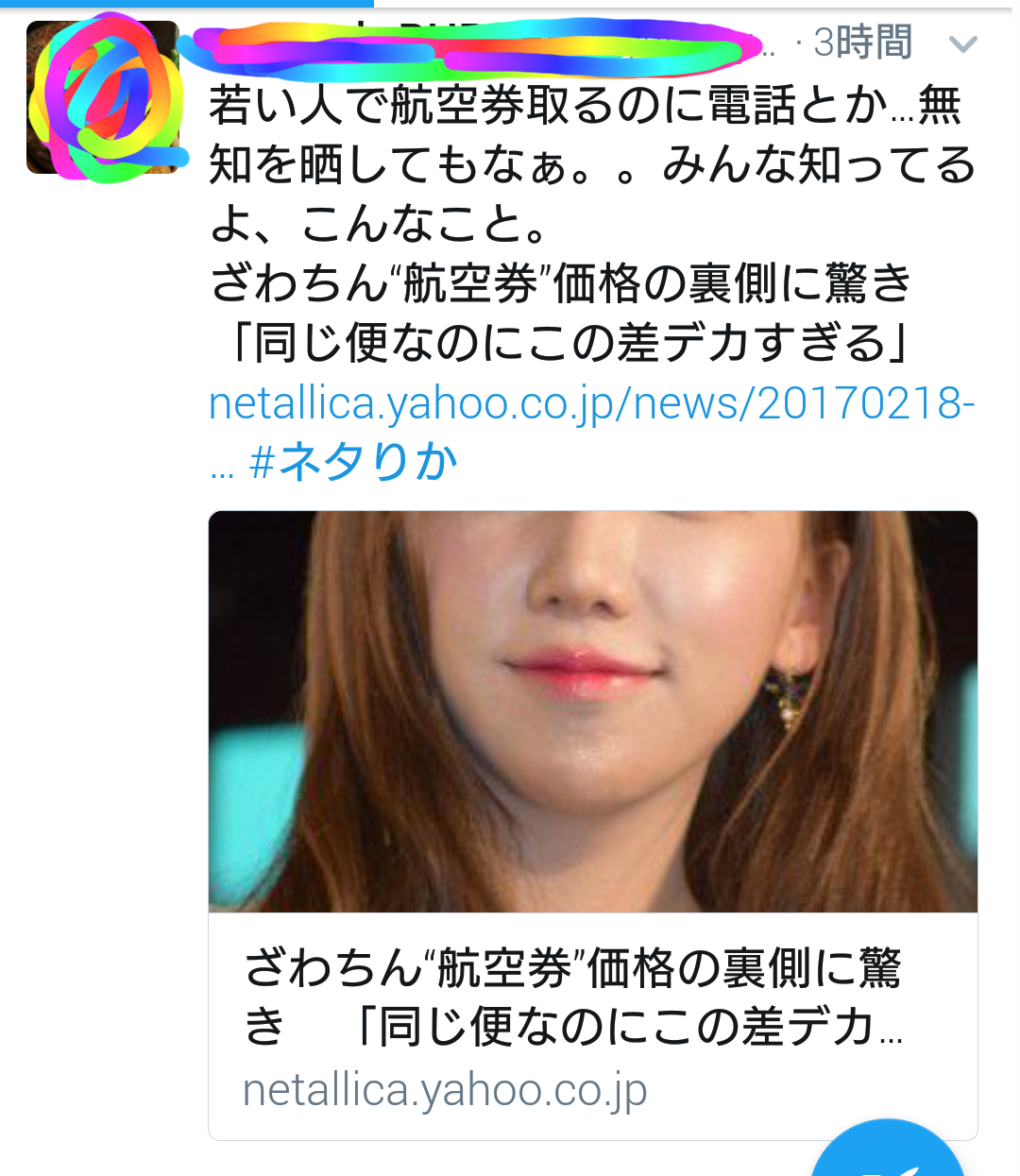Screen dimensions: 1020x1176
Task: Open the article card photo
Action: tap(593, 712)
